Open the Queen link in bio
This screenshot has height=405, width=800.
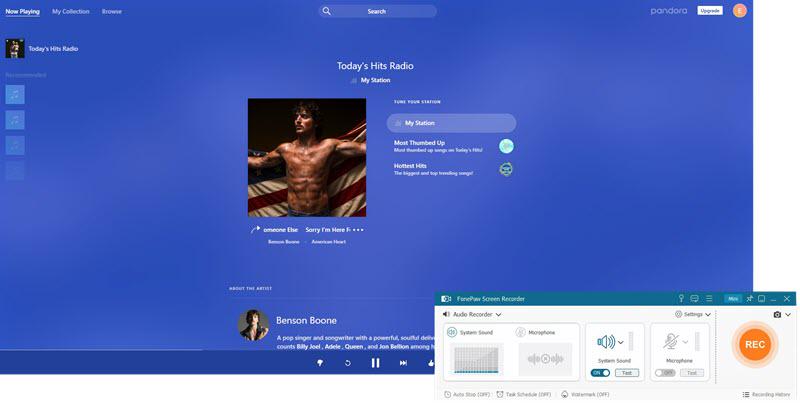[354, 347]
